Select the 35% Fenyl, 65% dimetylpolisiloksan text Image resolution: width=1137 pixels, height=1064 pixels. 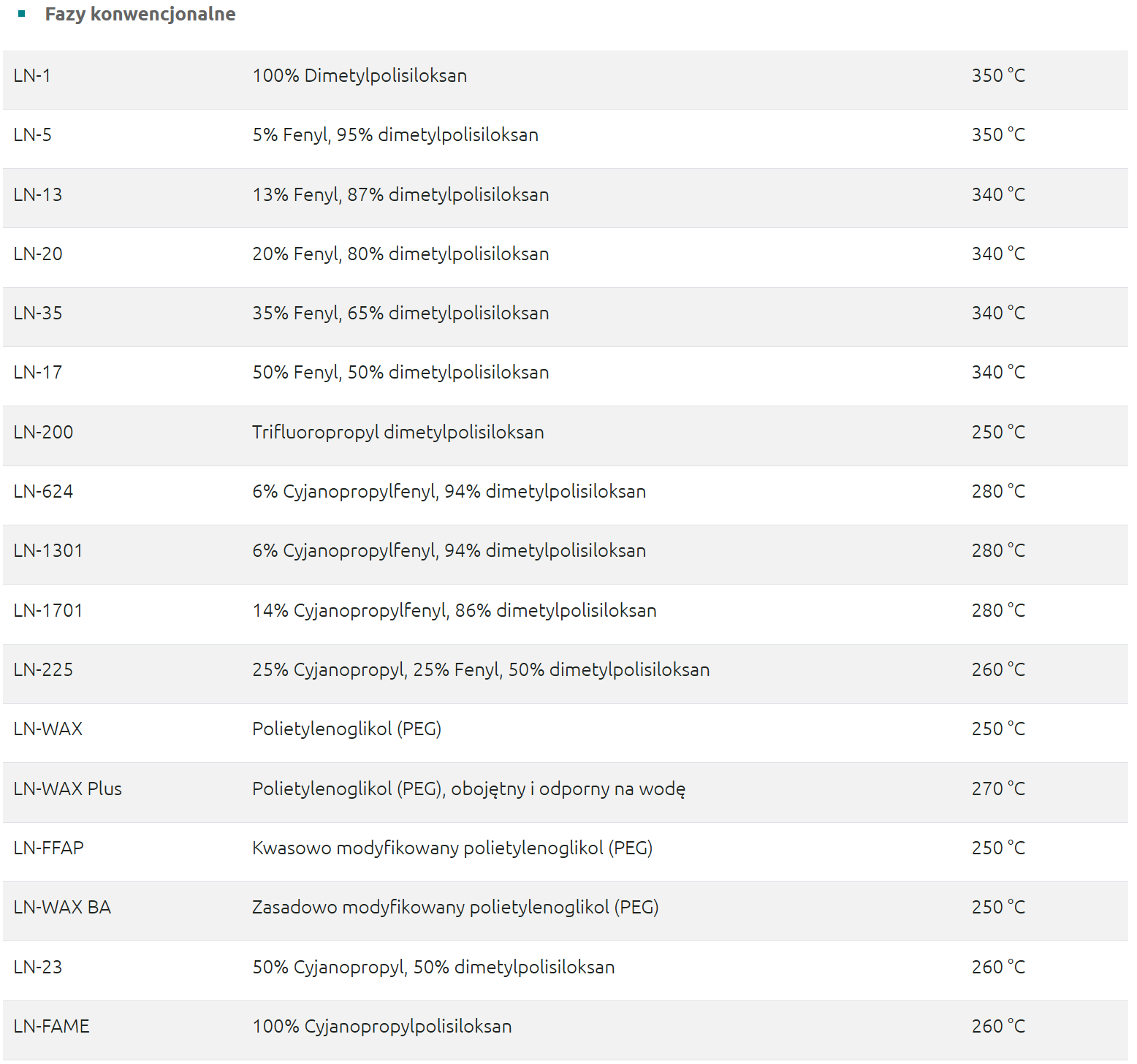click(400, 313)
